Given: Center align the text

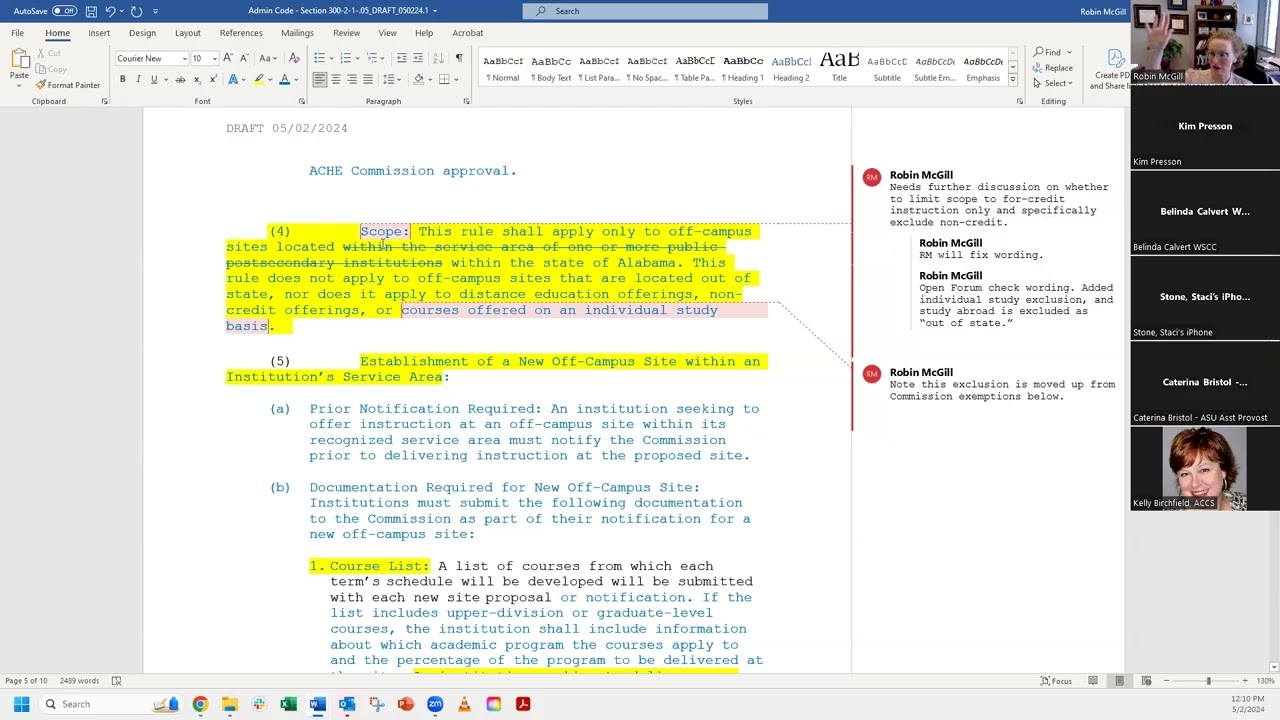Looking at the screenshot, I should coord(336,79).
